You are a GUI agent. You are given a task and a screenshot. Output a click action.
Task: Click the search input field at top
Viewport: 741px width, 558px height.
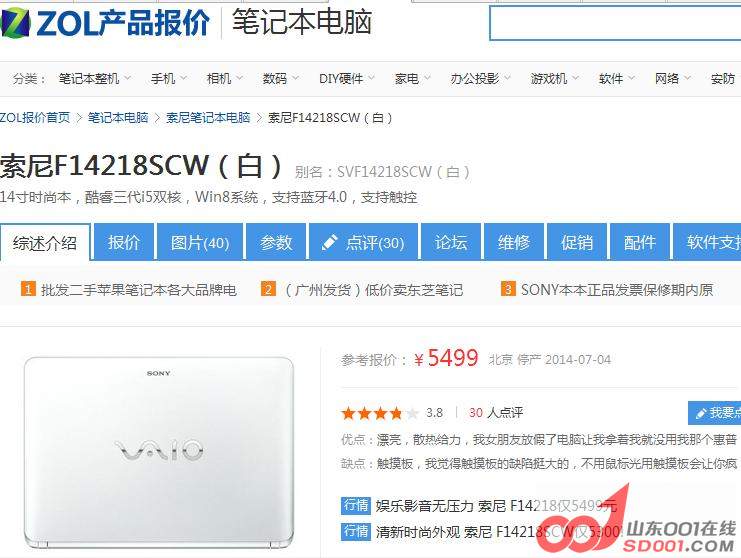[615, 24]
